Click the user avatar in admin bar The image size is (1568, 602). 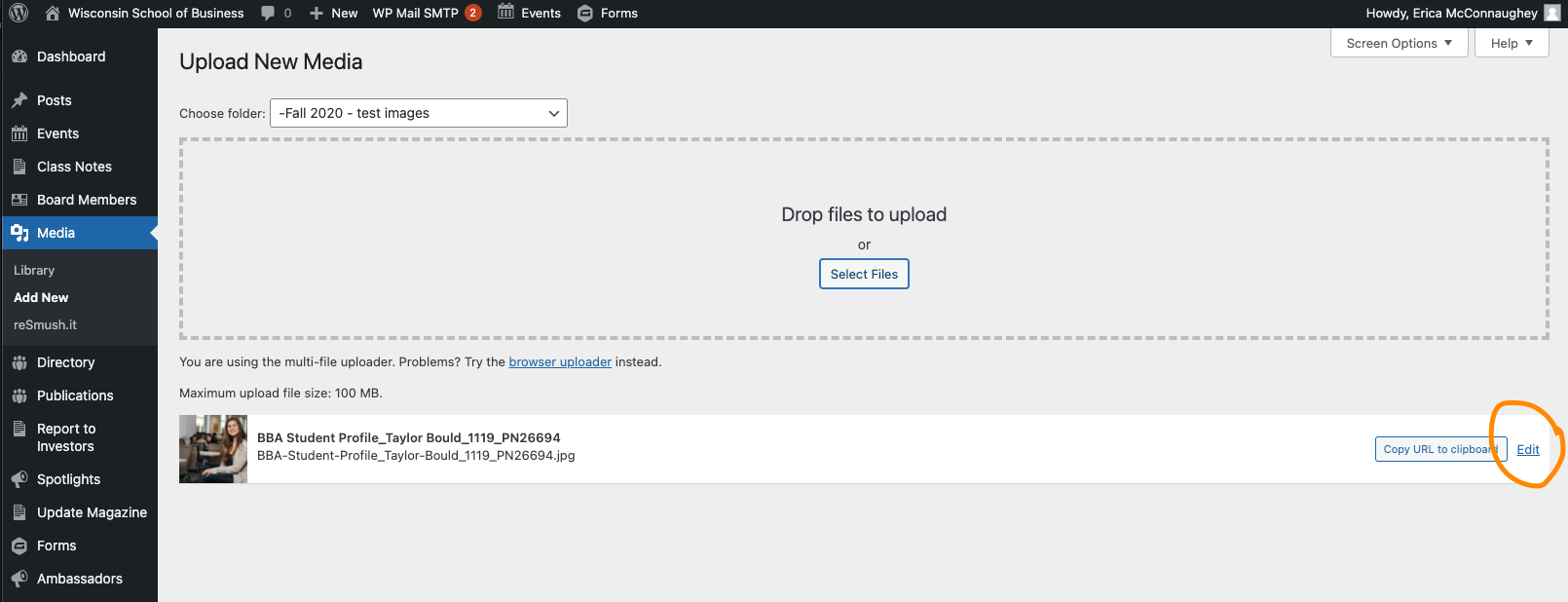pos(1552,14)
